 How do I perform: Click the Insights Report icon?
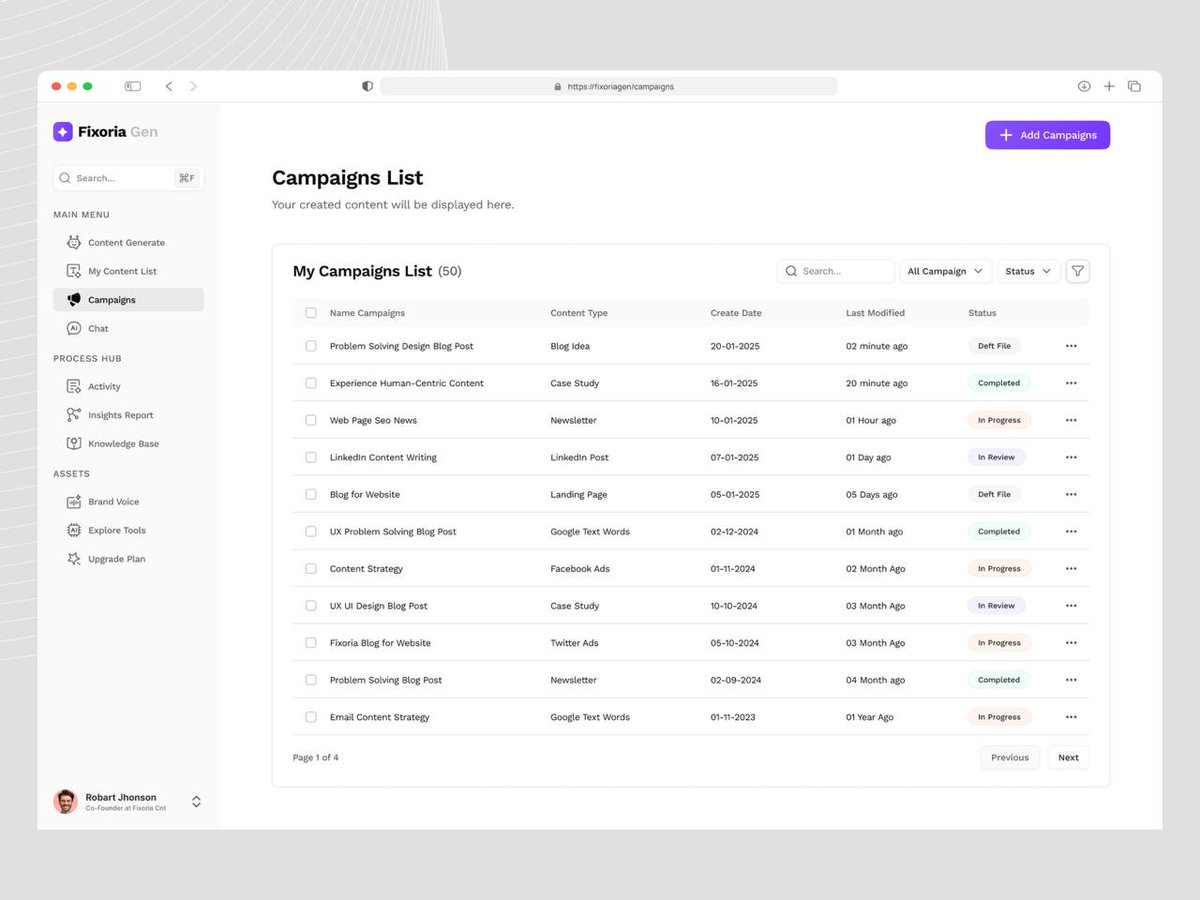coord(73,415)
